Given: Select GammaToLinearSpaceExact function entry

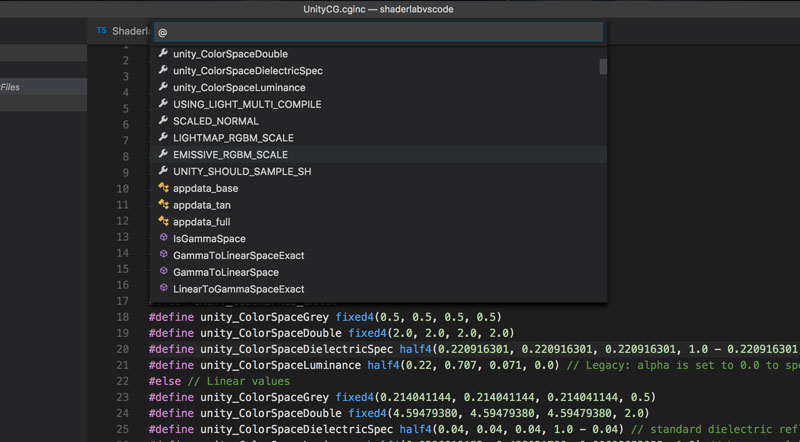Looking at the screenshot, I should point(378,255).
